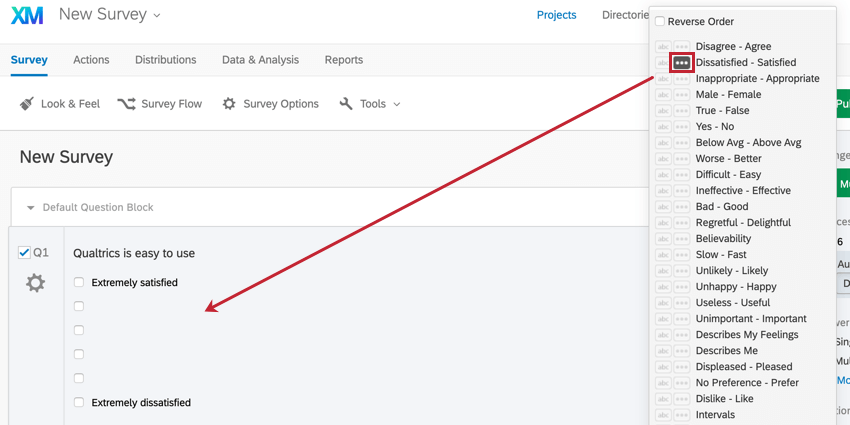The width and height of the screenshot is (850, 425).
Task: Open the Actions tab
Action: [91, 60]
